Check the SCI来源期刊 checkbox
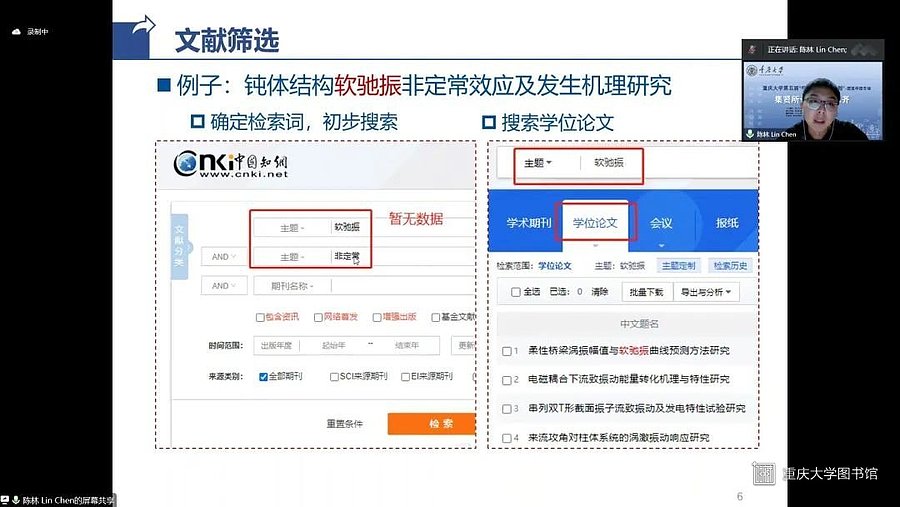The width and height of the screenshot is (900, 507). pyautogui.click(x=334, y=377)
